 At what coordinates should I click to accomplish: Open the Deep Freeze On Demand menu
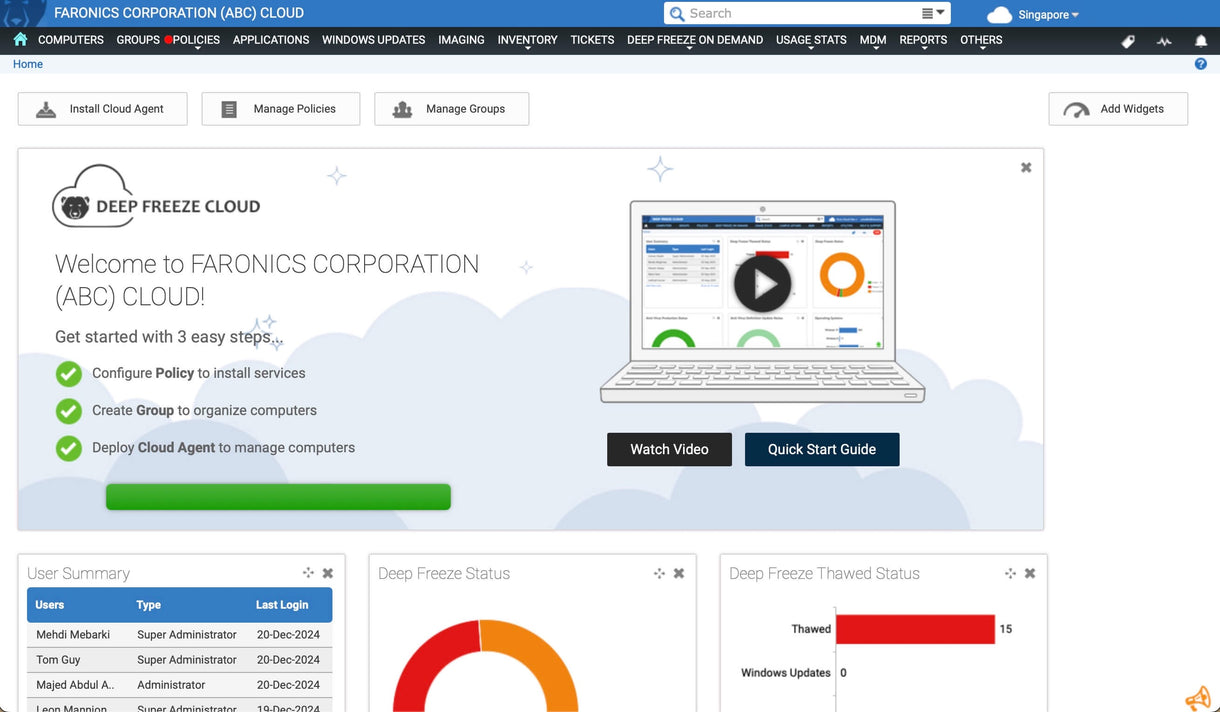[x=694, y=40]
